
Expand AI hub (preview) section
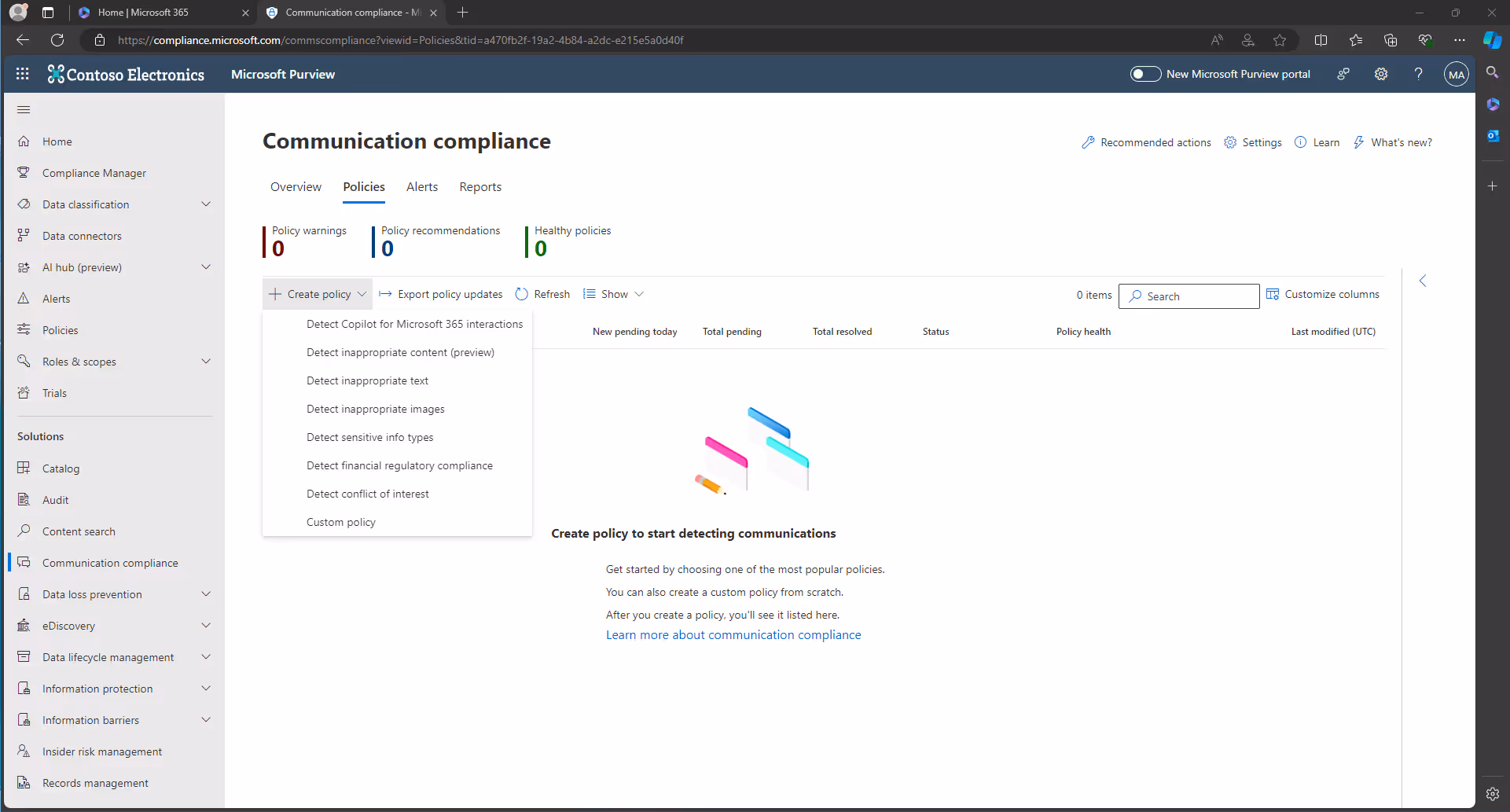coord(206,267)
